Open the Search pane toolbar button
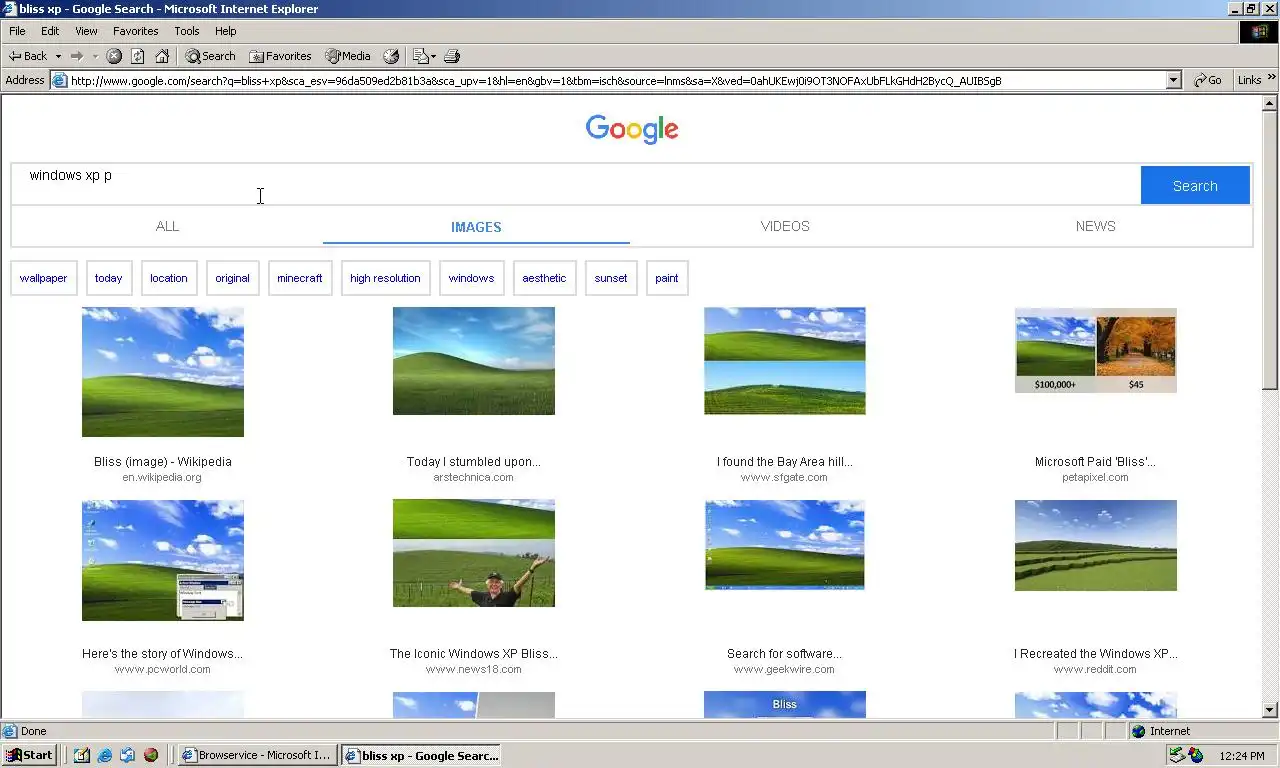 click(210, 56)
